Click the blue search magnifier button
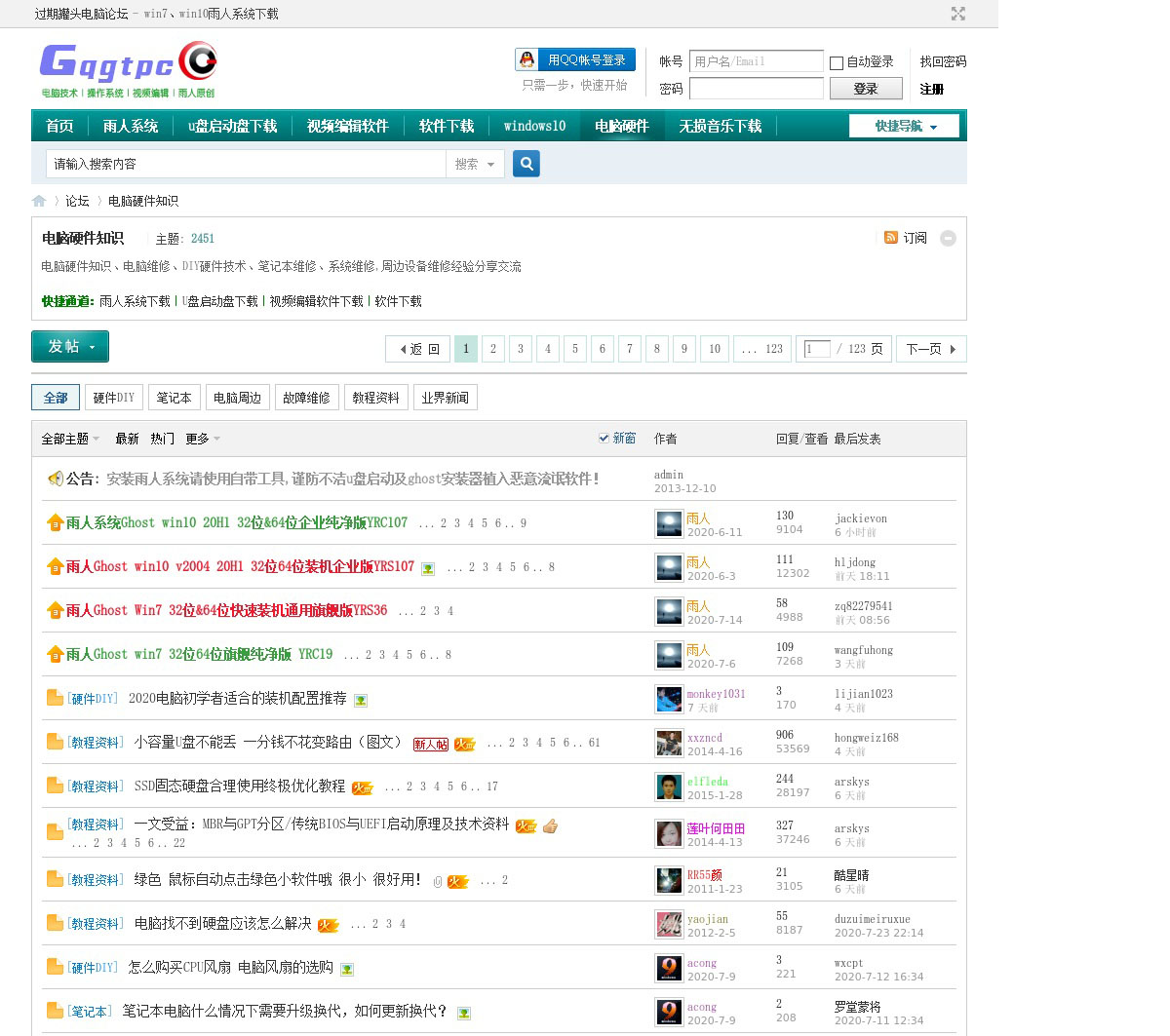 coord(526,164)
